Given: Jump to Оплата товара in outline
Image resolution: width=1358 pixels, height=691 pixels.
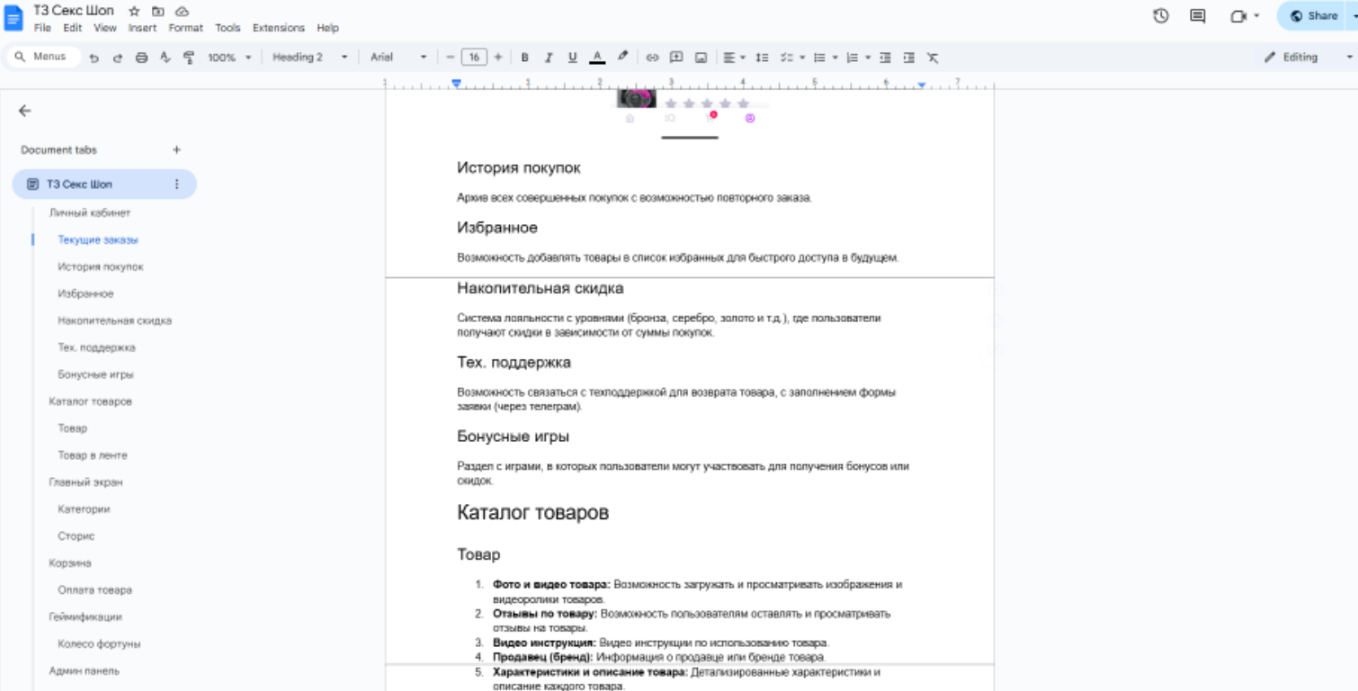Looking at the screenshot, I should click(95, 590).
